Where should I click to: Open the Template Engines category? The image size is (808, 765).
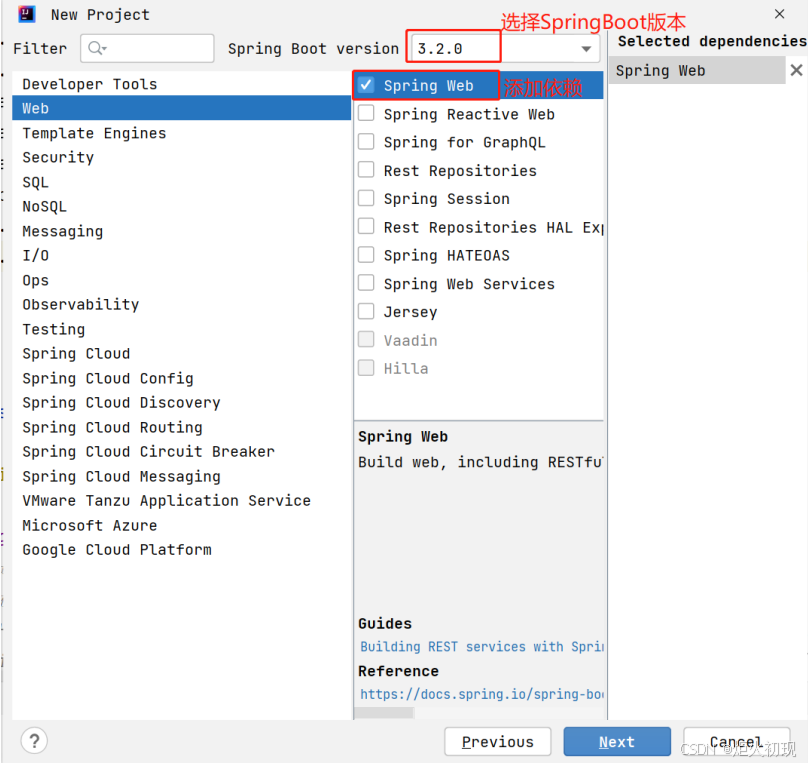[x=181, y=133]
